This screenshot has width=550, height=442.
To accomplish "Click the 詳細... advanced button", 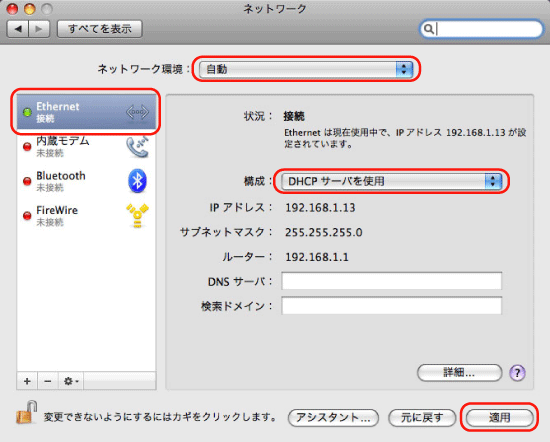I will (x=459, y=373).
